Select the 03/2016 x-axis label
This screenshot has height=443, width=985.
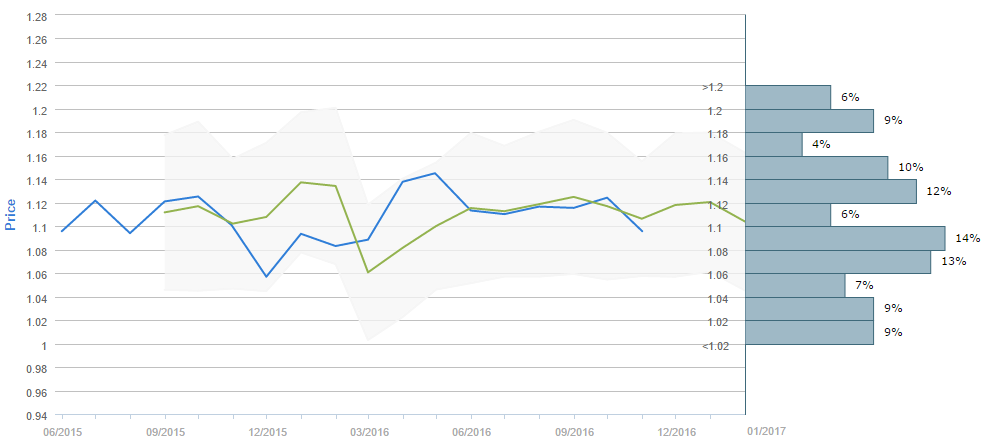click(369, 432)
